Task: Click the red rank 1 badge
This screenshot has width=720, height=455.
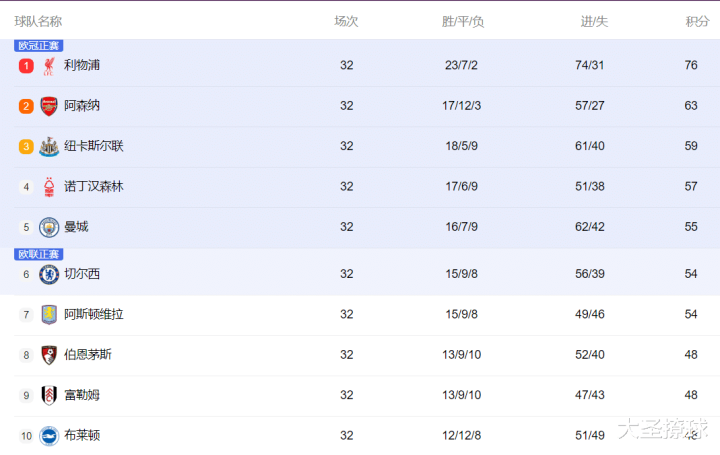Action: [x=26, y=66]
